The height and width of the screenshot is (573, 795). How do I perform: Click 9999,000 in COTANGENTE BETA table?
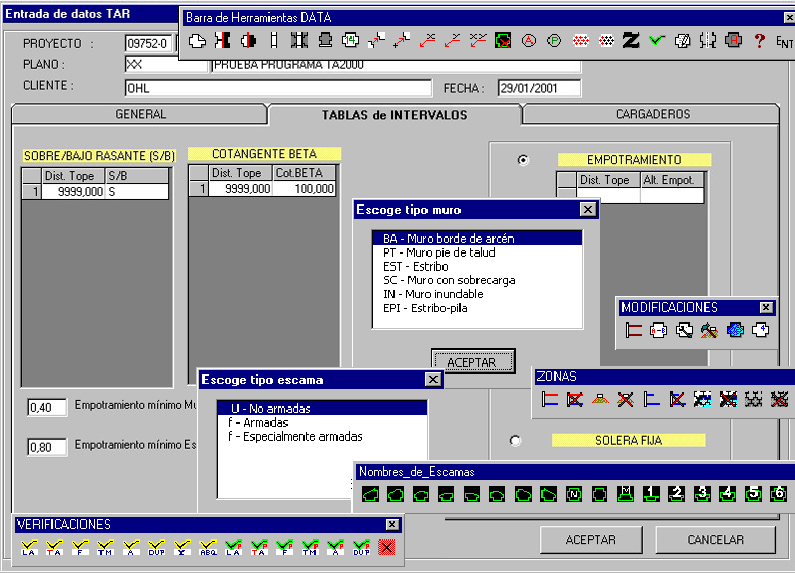(241, 189)
